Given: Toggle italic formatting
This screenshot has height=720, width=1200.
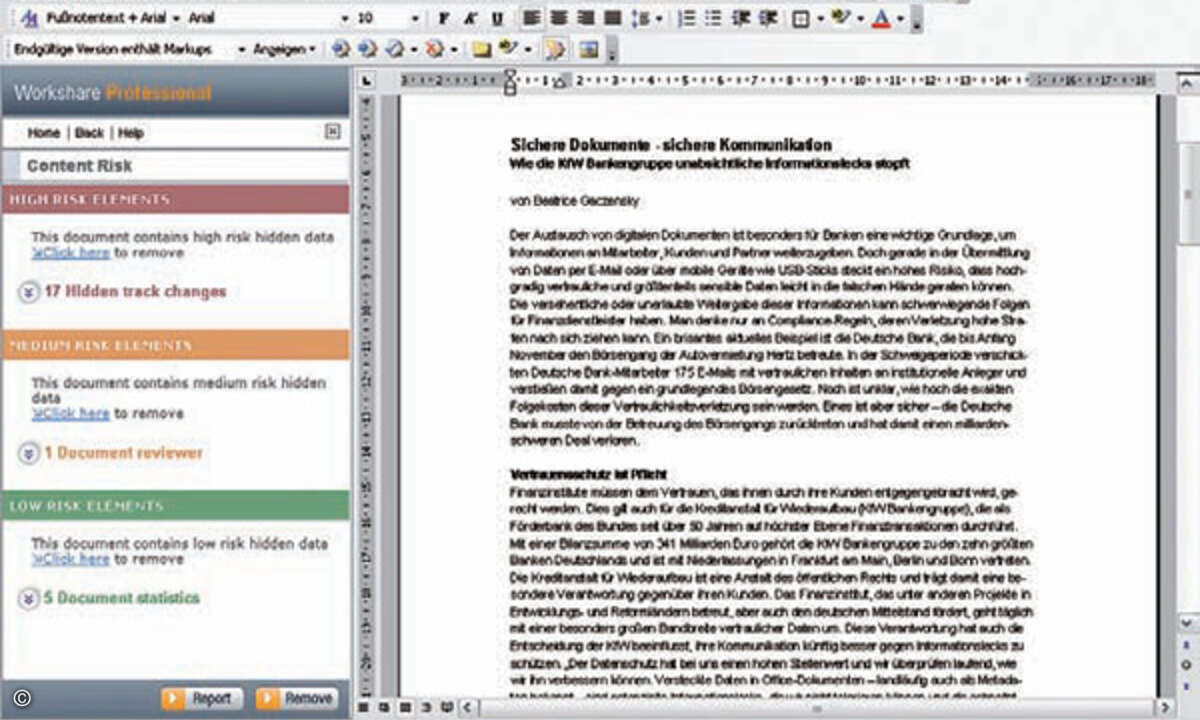Looking at the screenshot, I should point(471,18).
